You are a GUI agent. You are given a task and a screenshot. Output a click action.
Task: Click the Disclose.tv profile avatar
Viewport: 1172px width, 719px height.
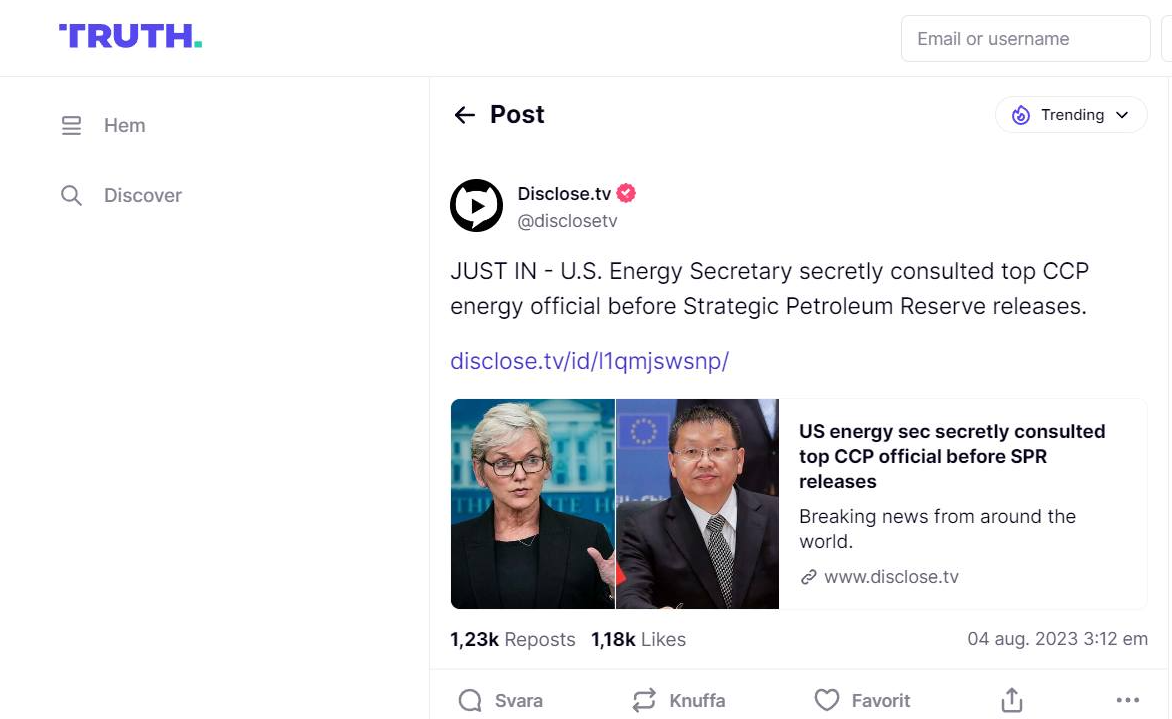[476, 206]
